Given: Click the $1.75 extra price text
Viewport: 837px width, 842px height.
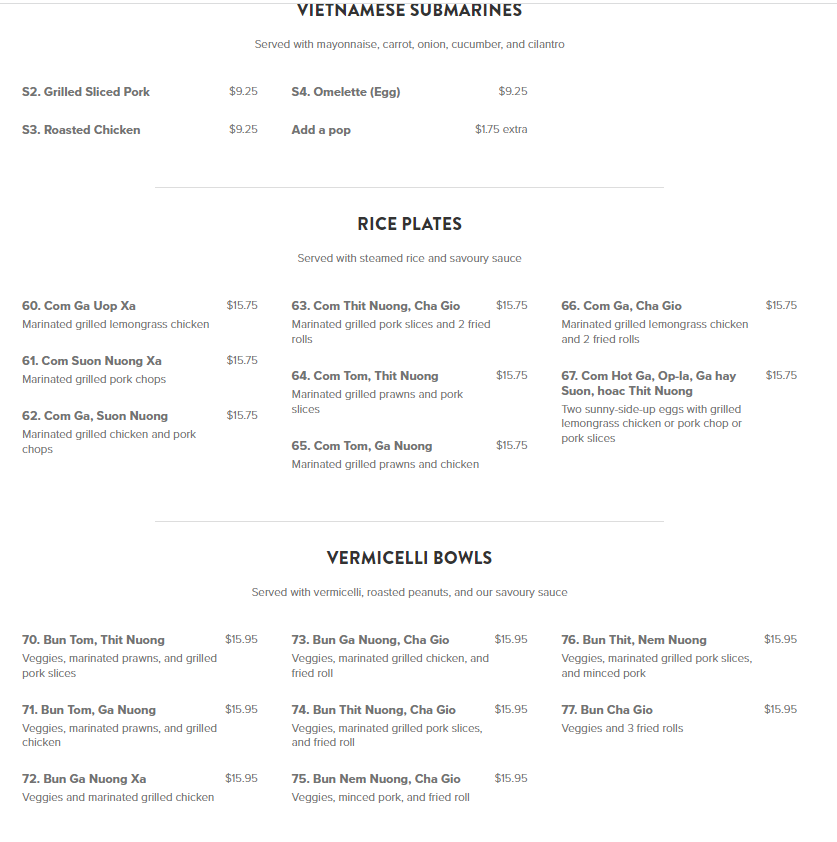Looking at the screenshot, I should click(x=501, y=130).
